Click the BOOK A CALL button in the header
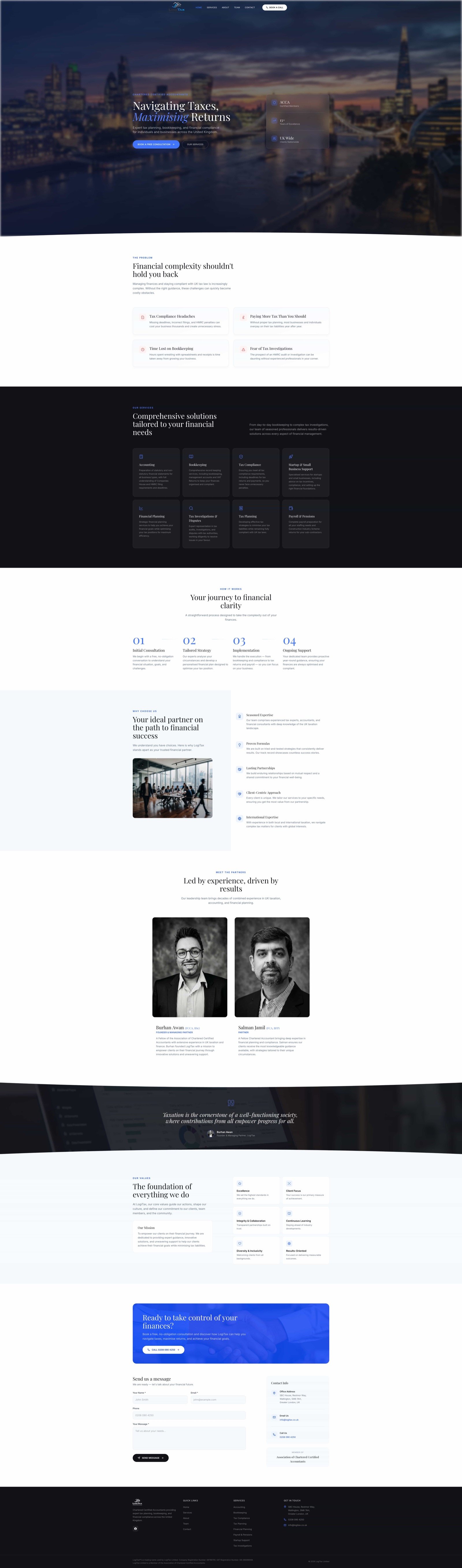462x1568 pixels. 274,7
